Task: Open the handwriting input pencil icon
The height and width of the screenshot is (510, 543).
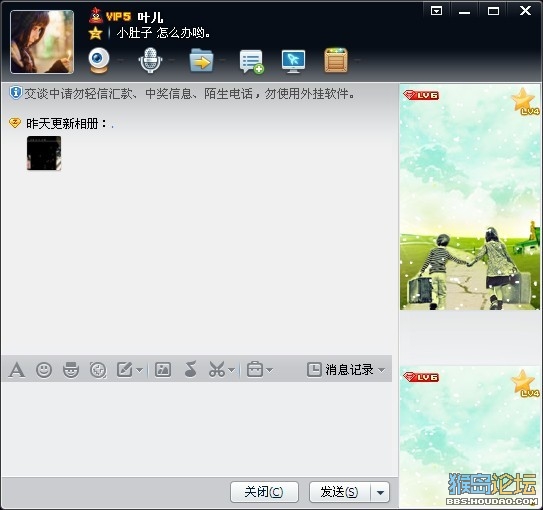Action: [x=125, y=370]
